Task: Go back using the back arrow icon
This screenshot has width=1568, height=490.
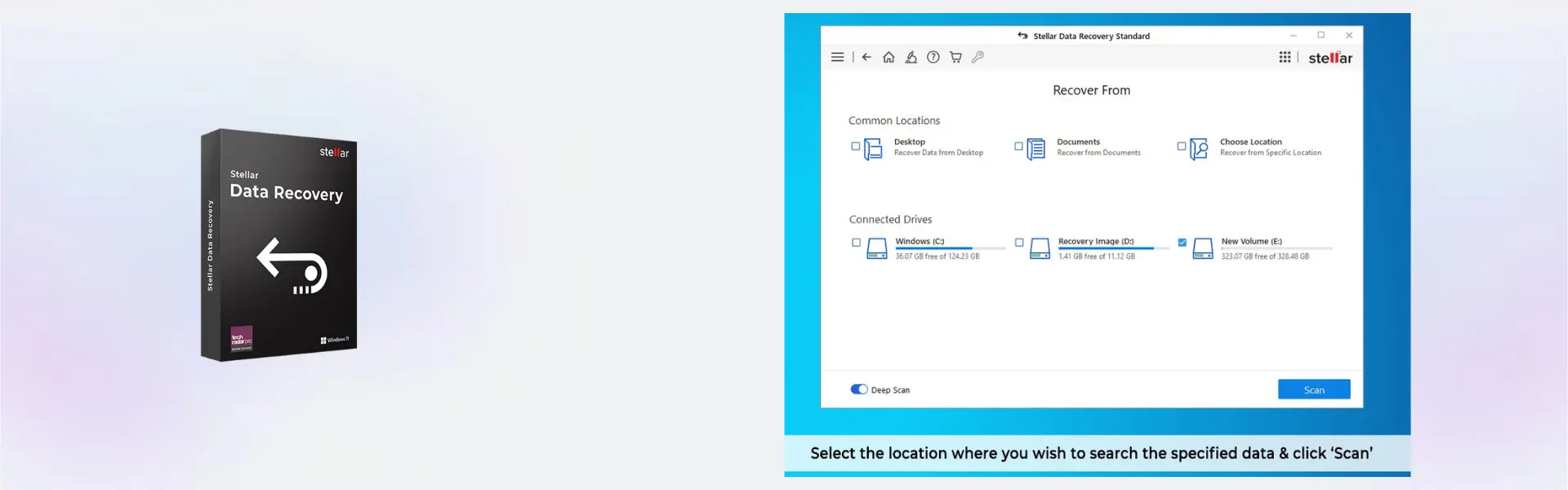Action: 866,57
